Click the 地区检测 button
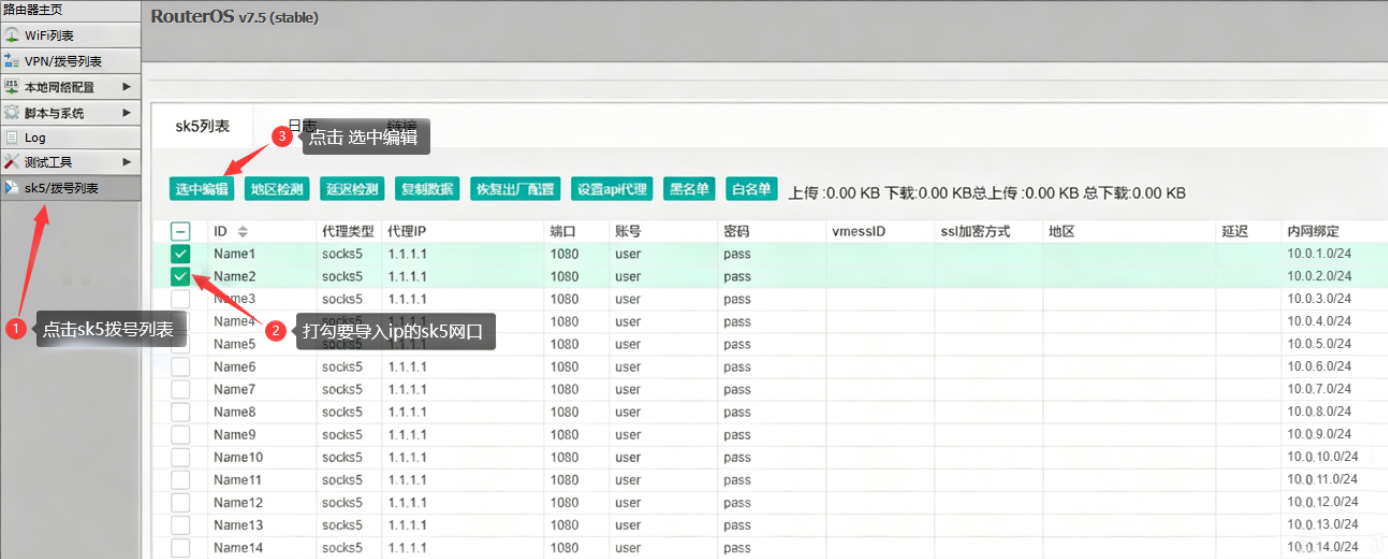The image size is (1388, 559). (277, 189)
